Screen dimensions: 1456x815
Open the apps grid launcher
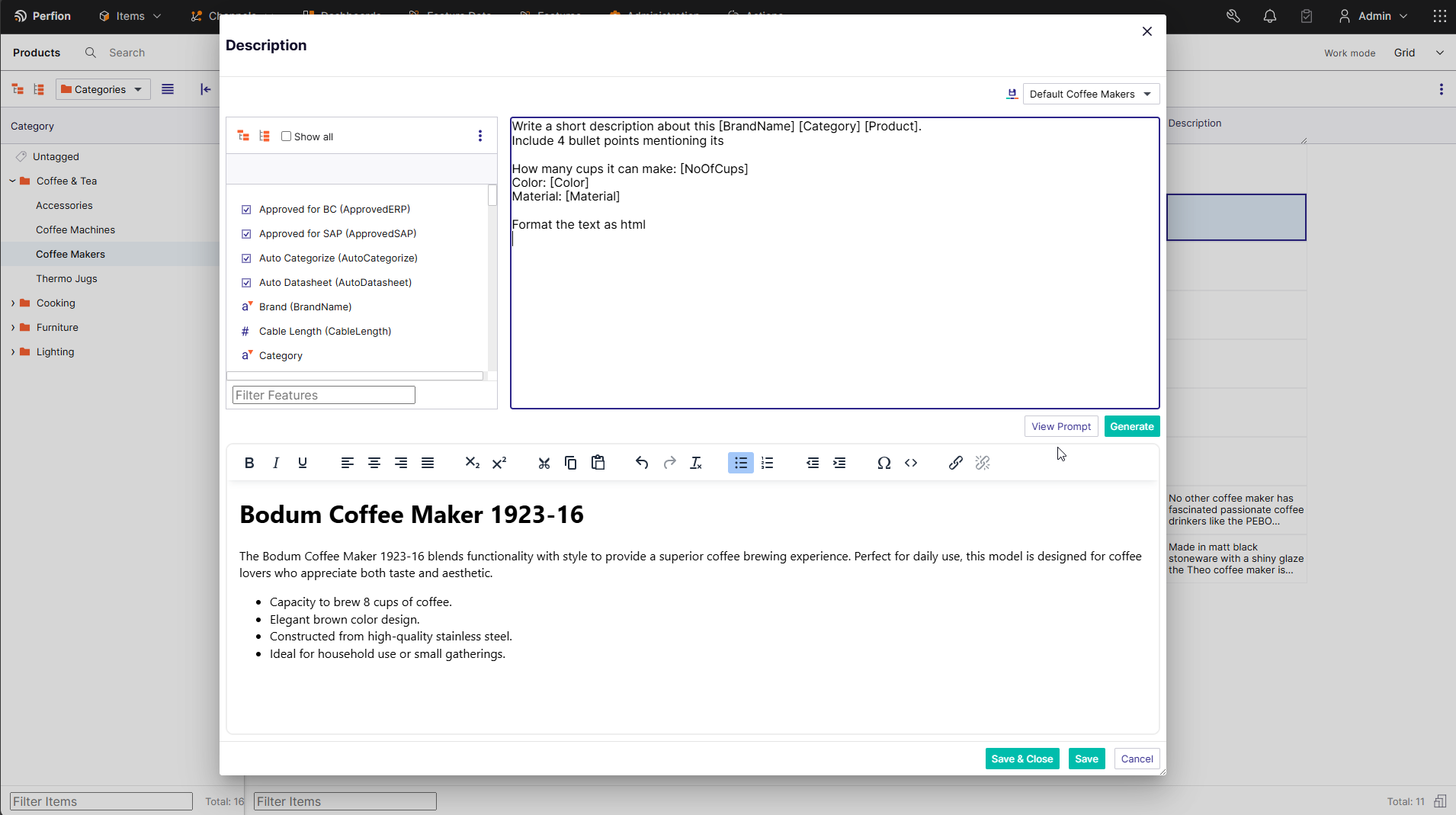[1440, 16]
